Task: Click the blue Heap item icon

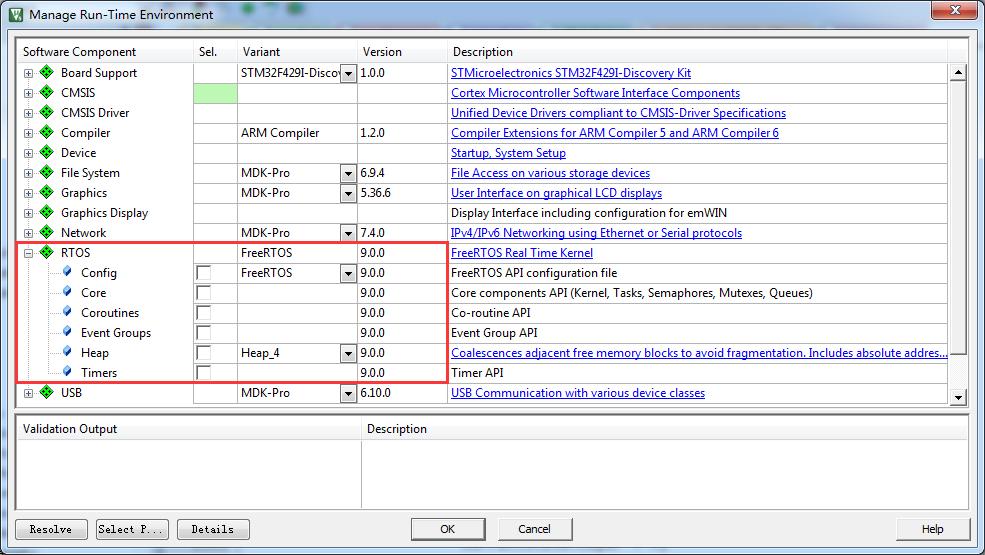Action: [67, 352]
